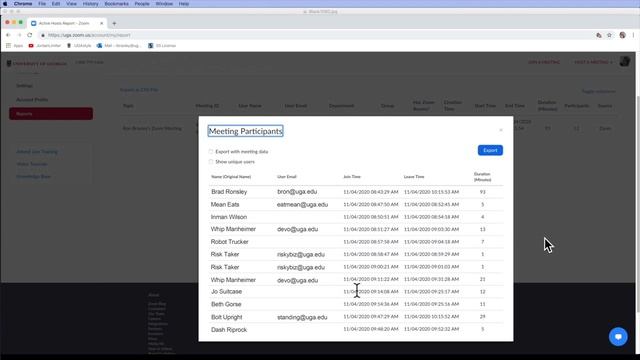
Task: Click the Attend Live Training link
Action: 37,151
